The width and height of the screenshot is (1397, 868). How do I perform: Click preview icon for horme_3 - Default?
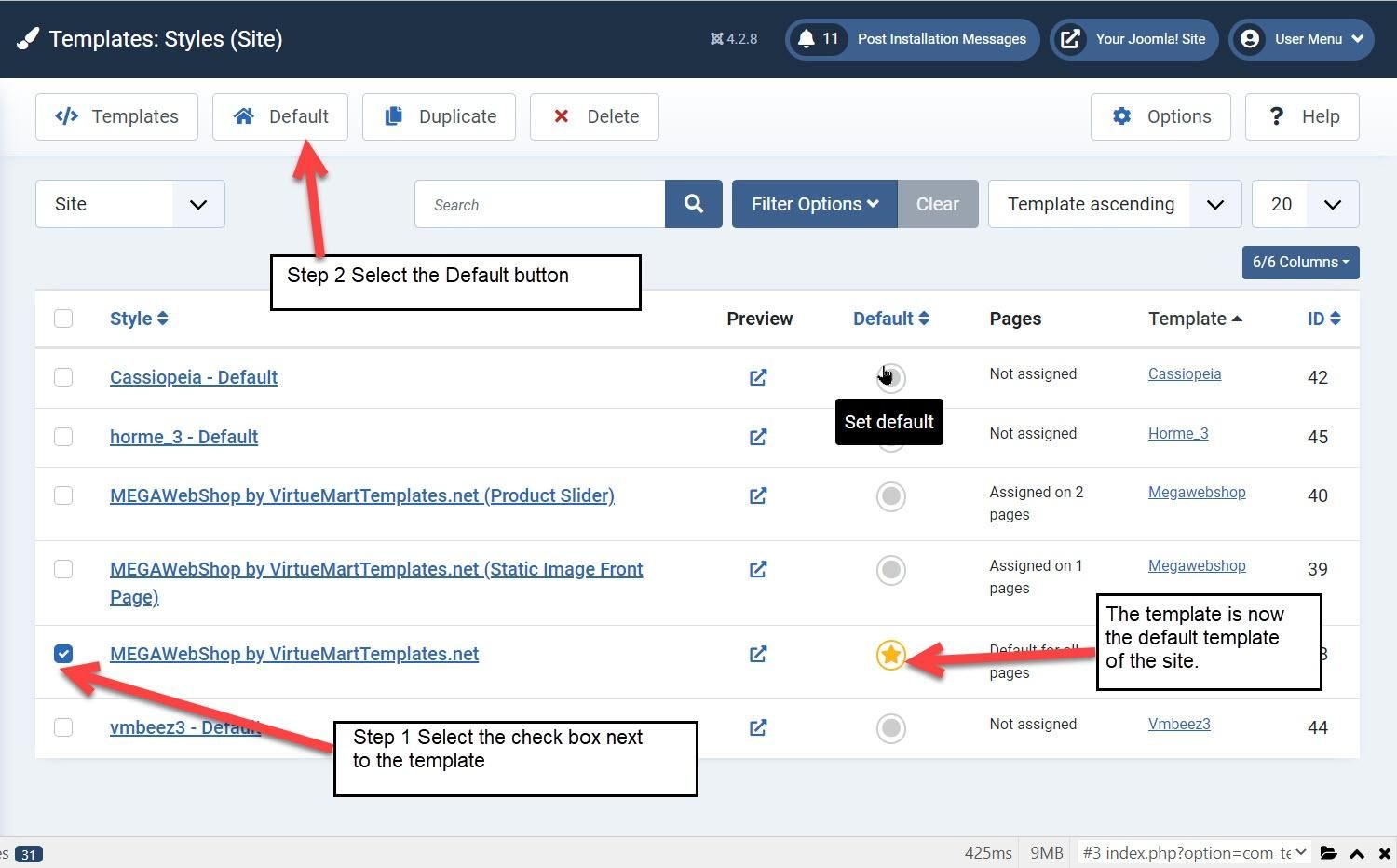click(758, 437)
